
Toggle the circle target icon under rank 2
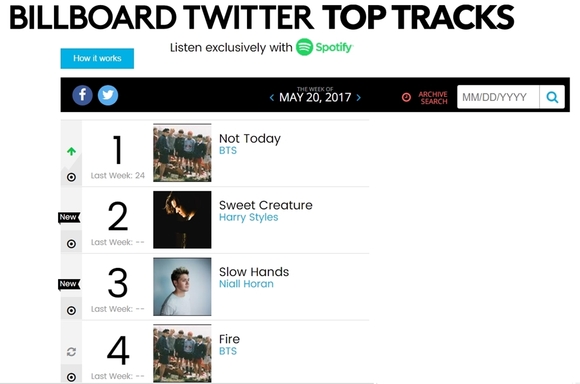[x=71, y=244]
